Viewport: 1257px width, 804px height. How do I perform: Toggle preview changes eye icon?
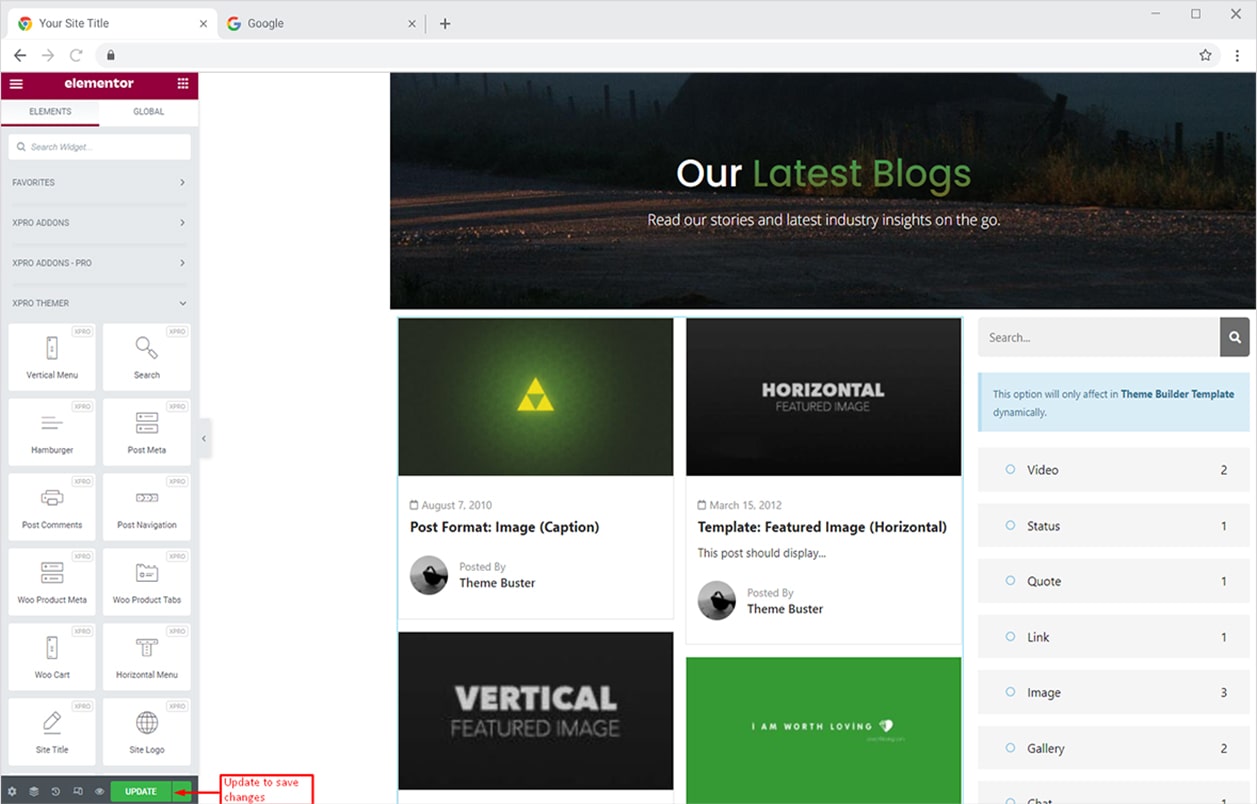(100, 792)
